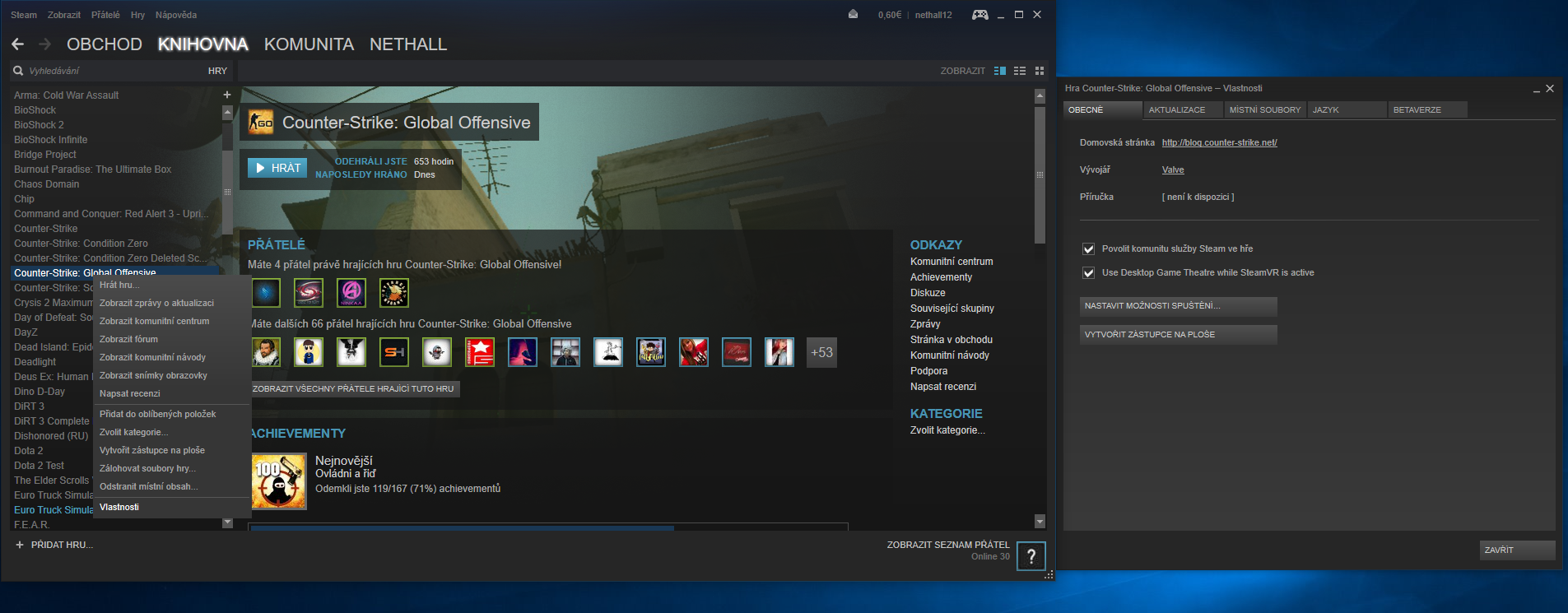Switch the library to list view

click(x=1020, y=71)
